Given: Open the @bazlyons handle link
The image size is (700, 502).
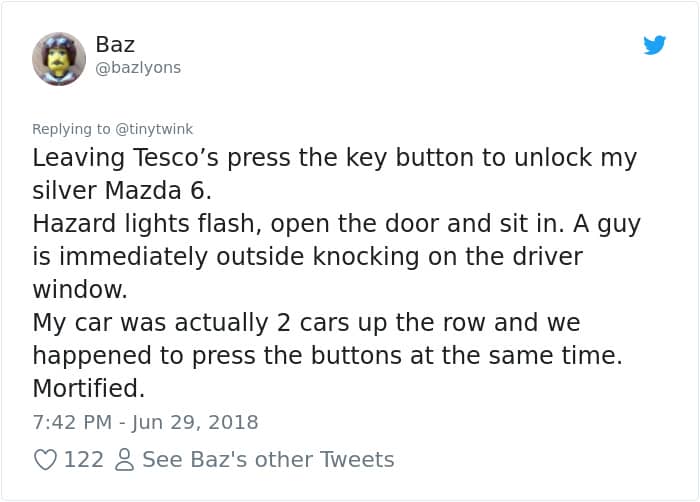Looking at the screenshot, I should tap(138, 68).
